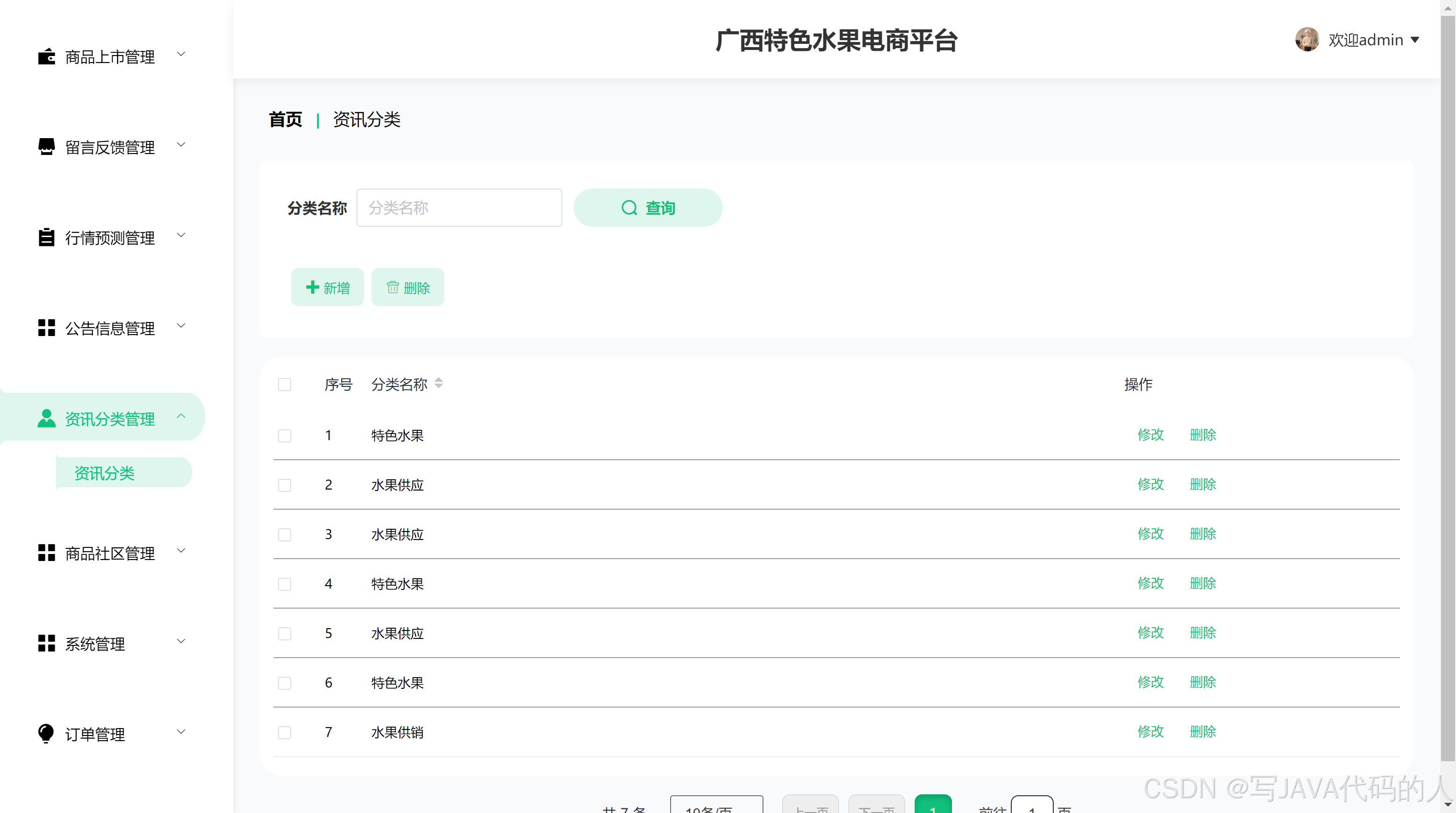Click the admin avatar image
This screenshot has height=813, width=1456.
click(1307, 39)
